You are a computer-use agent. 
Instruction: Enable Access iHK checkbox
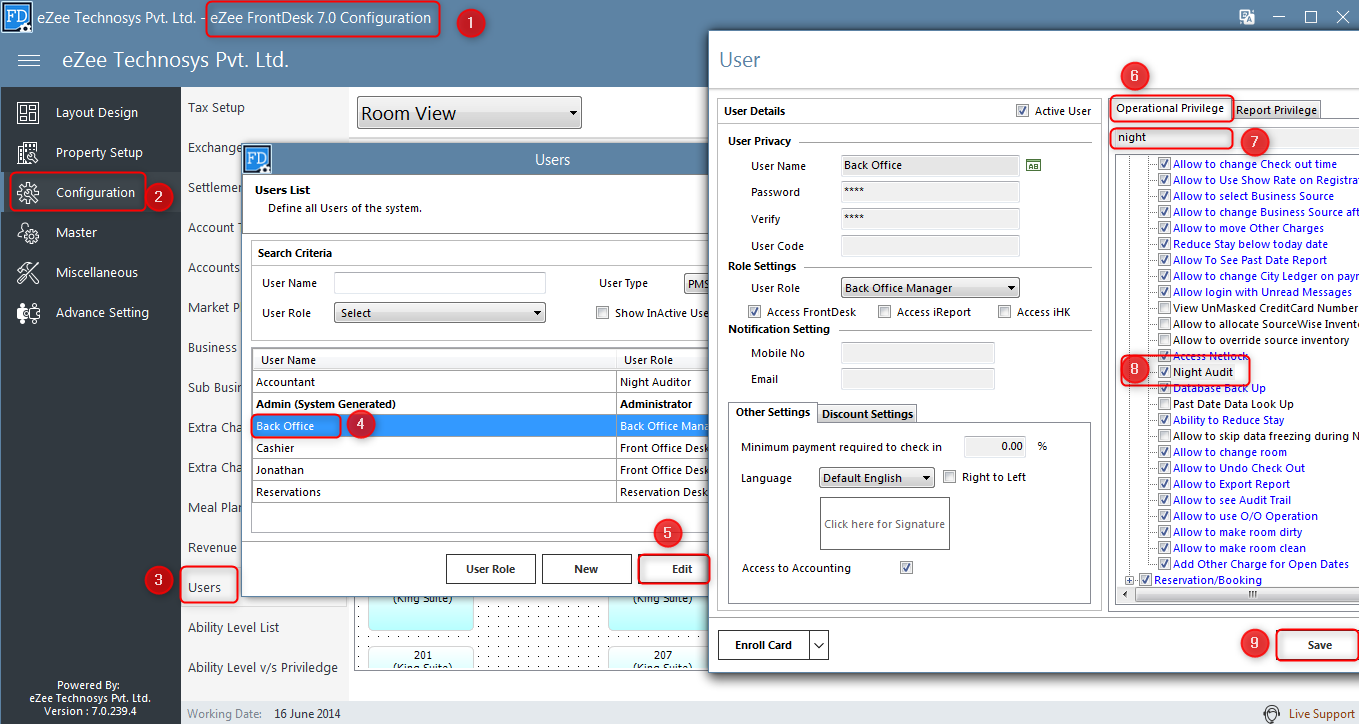(1005, 312)
